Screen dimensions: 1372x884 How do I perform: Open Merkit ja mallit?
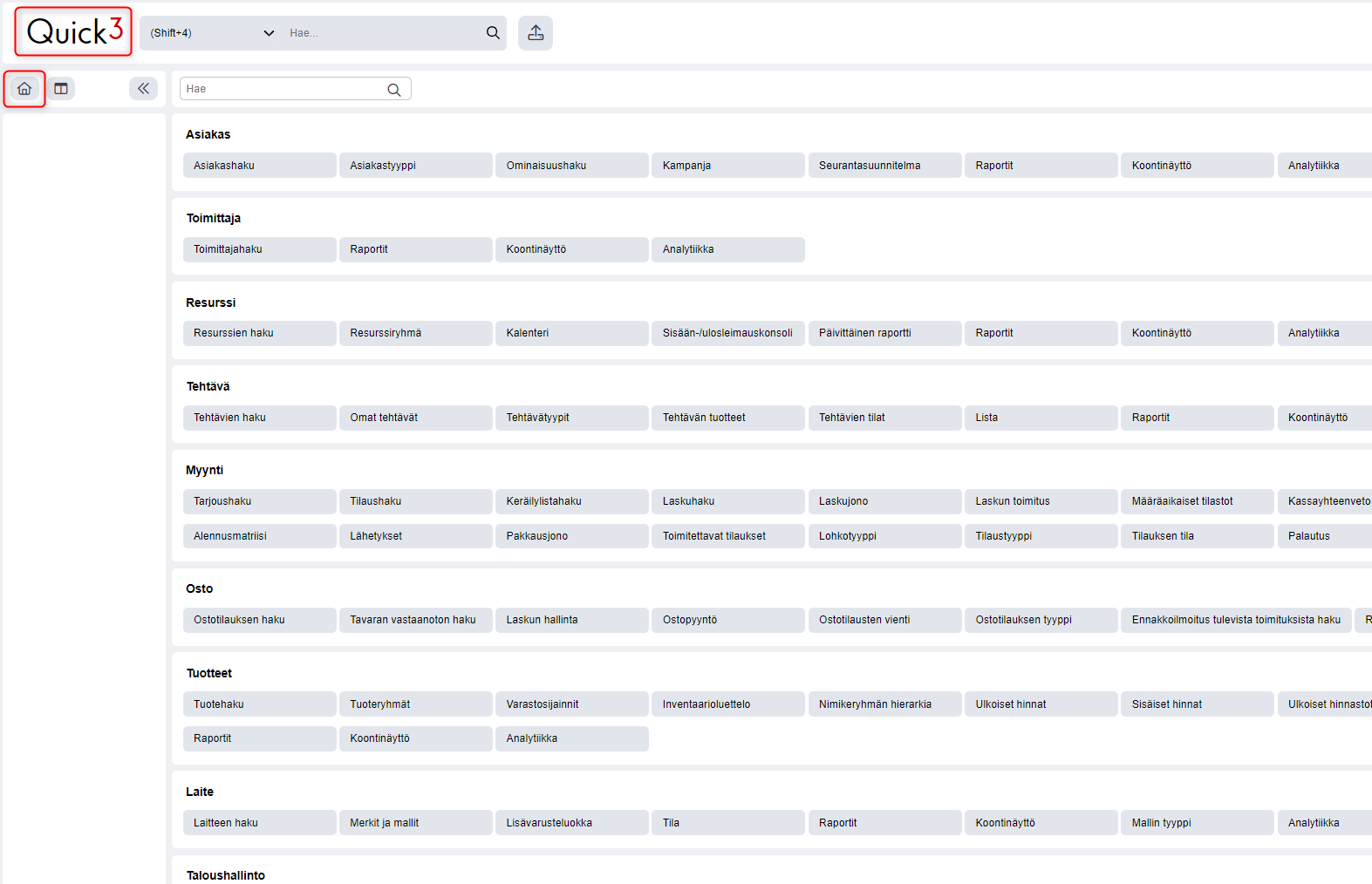point(416,823)
